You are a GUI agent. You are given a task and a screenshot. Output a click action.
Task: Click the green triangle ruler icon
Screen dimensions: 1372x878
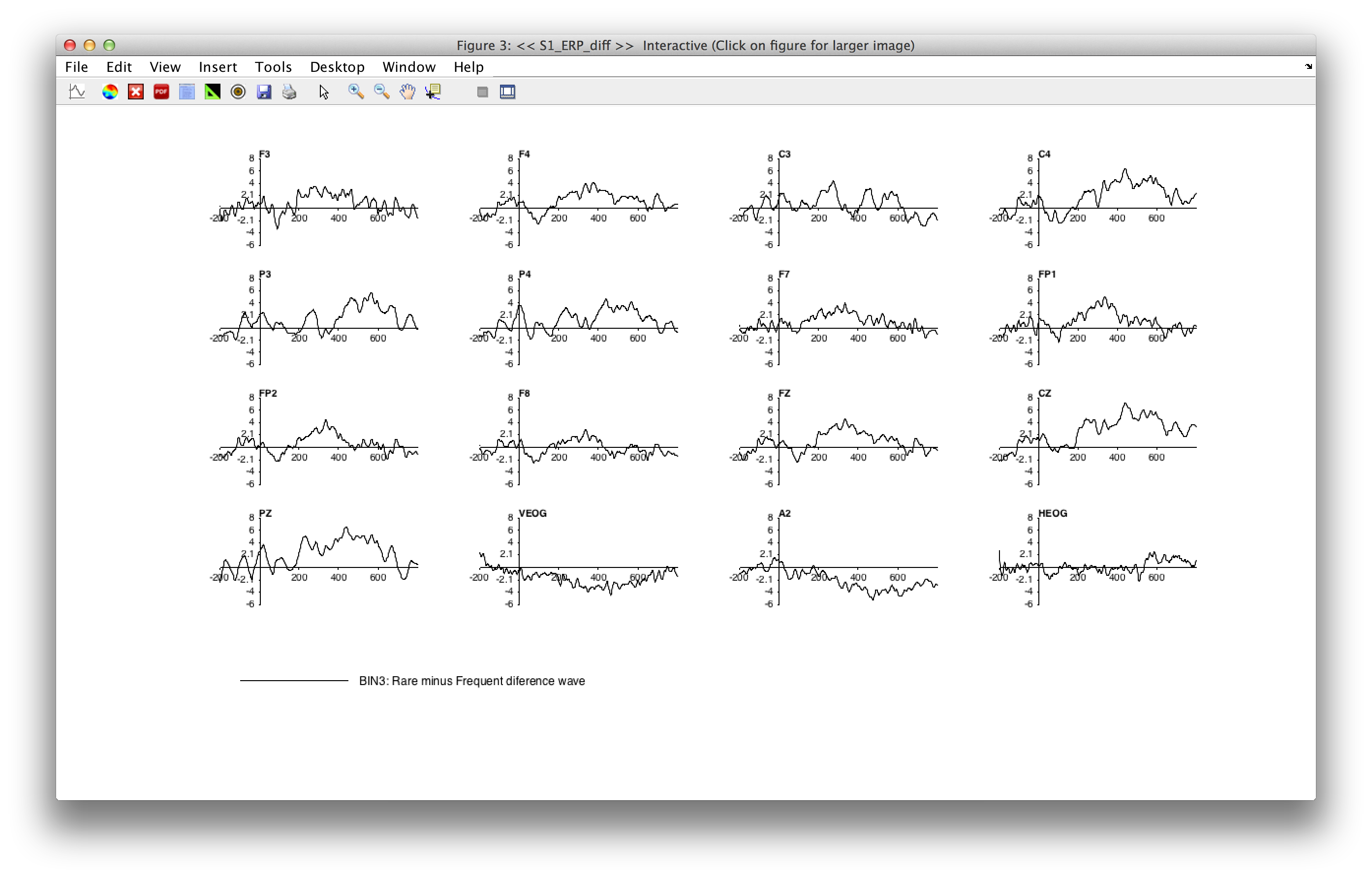pos(213,92)
